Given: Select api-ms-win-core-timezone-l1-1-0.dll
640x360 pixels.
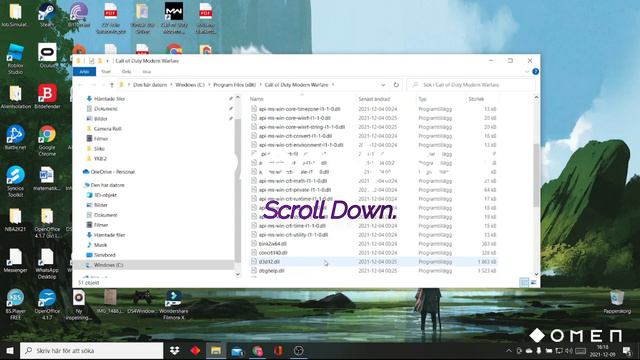Looking at the screenshot, I should pyautogui.click(x=300, y=109).
